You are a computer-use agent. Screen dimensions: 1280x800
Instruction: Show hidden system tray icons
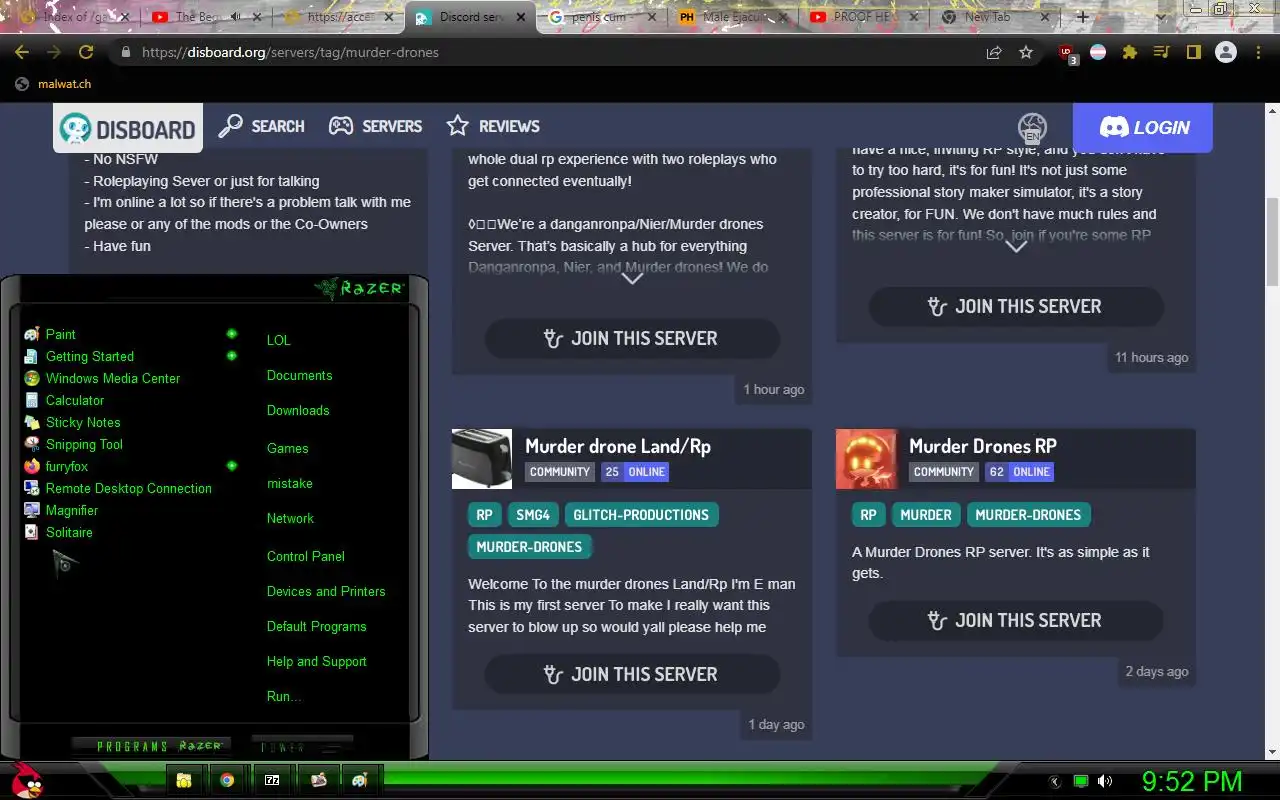click(1055, 781)
